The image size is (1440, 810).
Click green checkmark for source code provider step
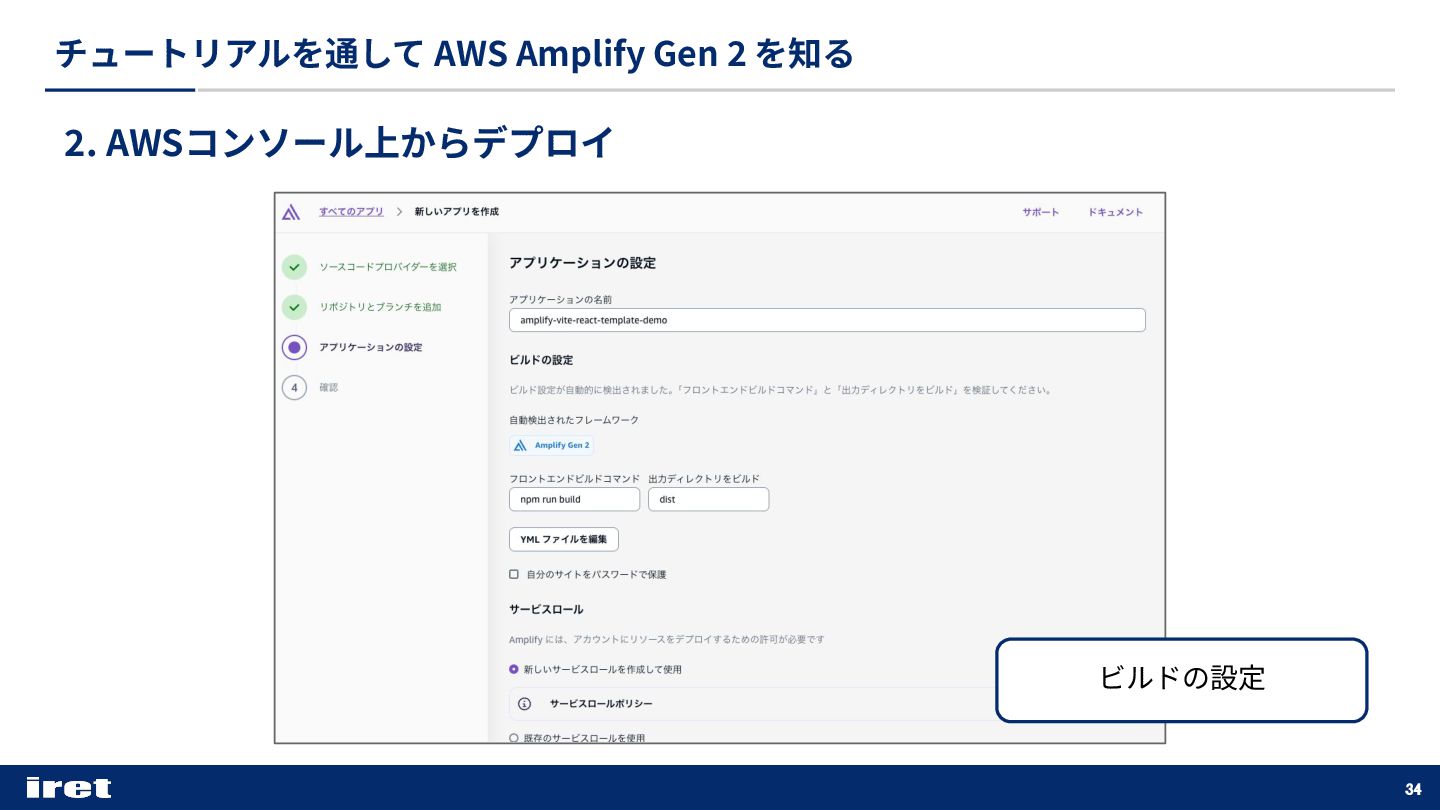(x=294, y=267)
